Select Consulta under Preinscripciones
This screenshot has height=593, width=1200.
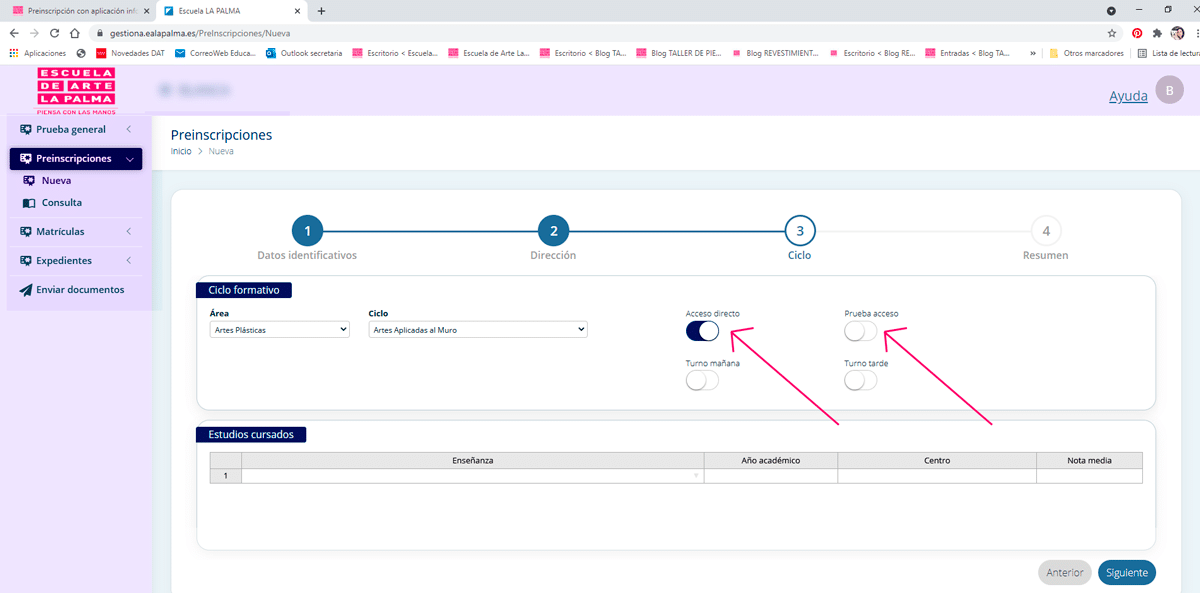click(62, 203)
